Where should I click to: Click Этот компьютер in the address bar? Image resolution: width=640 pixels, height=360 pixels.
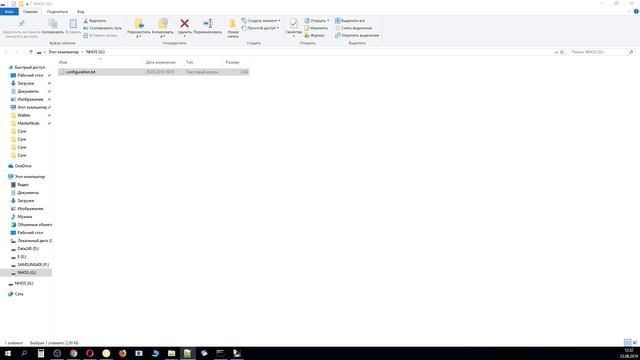tap(63, 52)
